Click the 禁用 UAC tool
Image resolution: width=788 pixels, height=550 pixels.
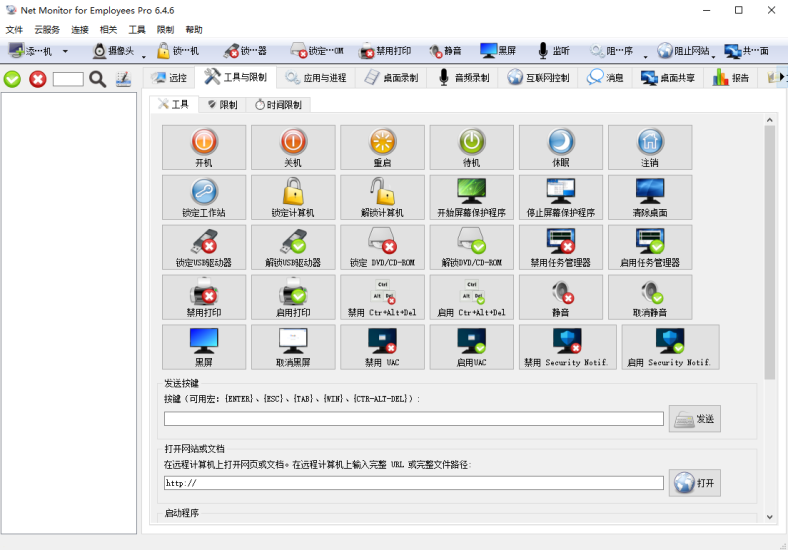pyautogui.click(x=382, y=347)
